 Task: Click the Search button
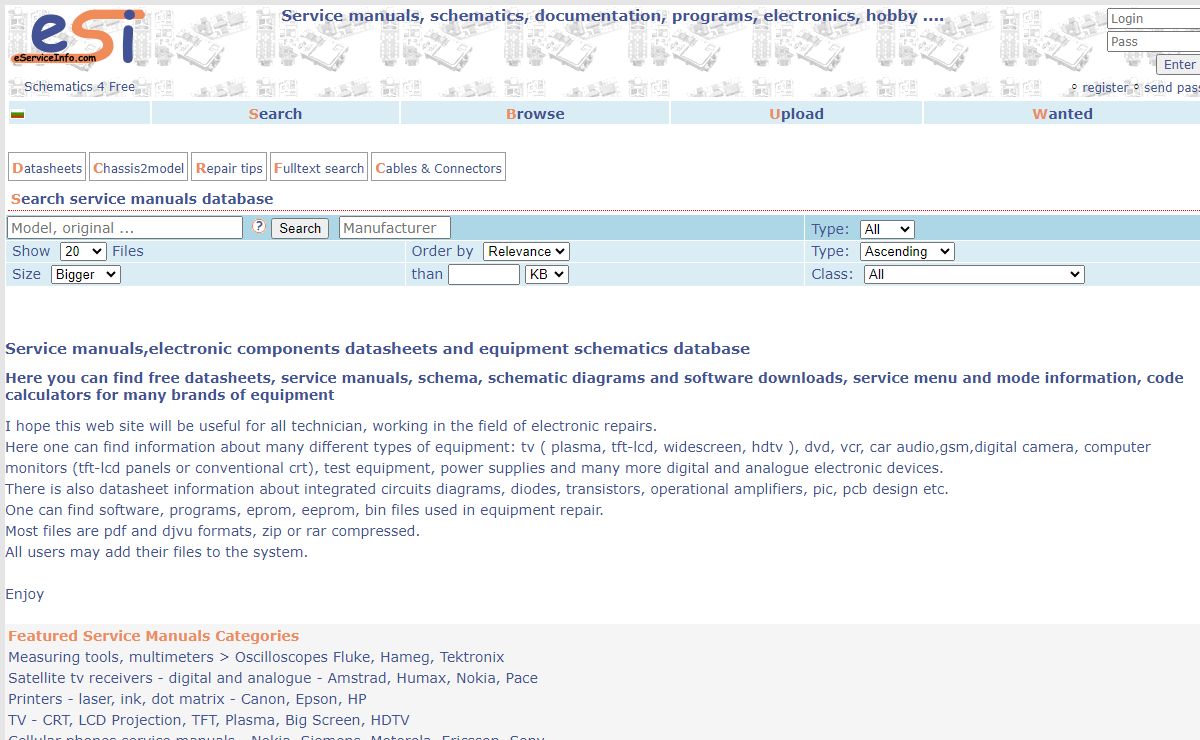[x=300, y=228]
